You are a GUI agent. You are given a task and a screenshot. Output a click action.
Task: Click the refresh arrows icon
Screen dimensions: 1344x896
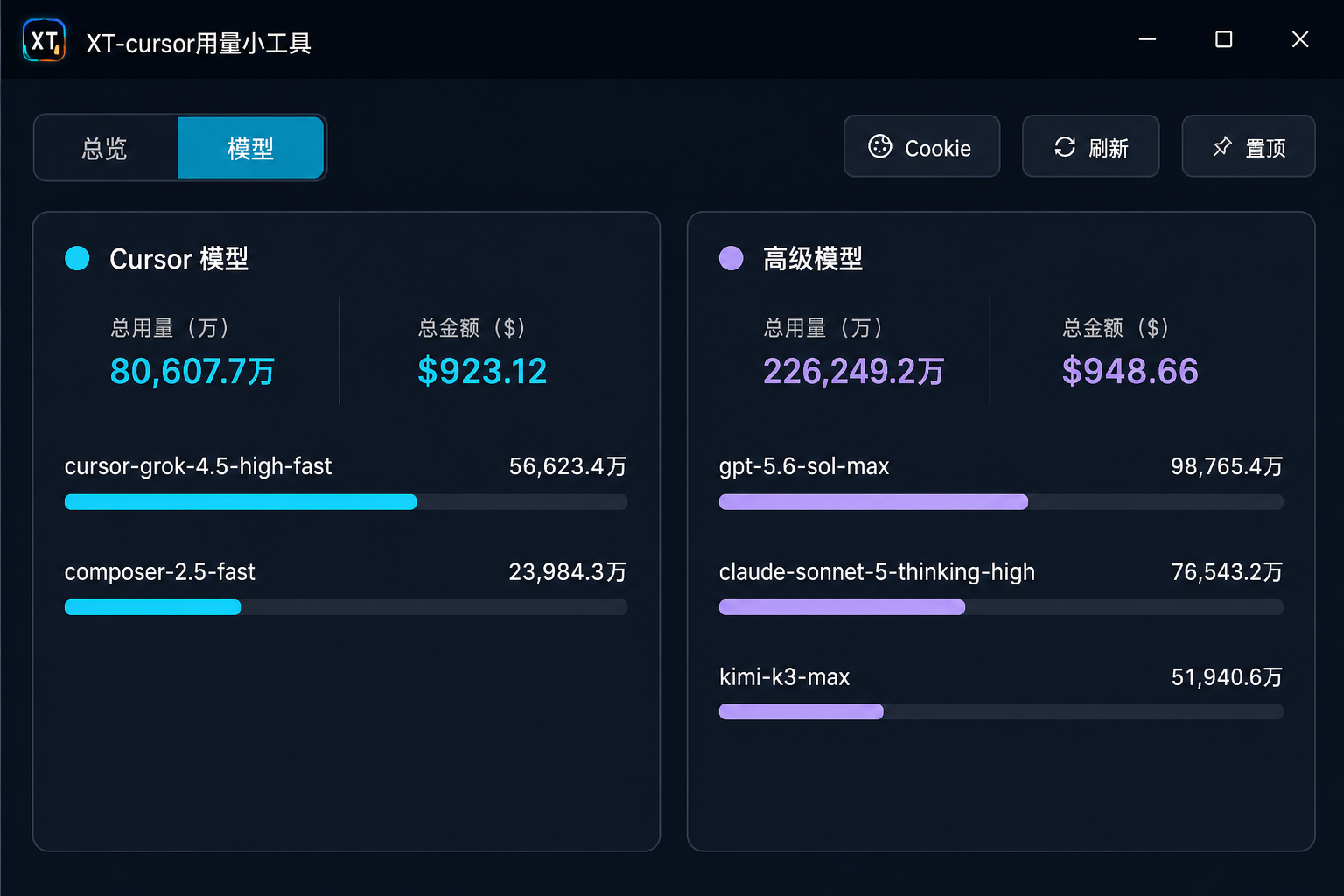[x=1065, y=147]
